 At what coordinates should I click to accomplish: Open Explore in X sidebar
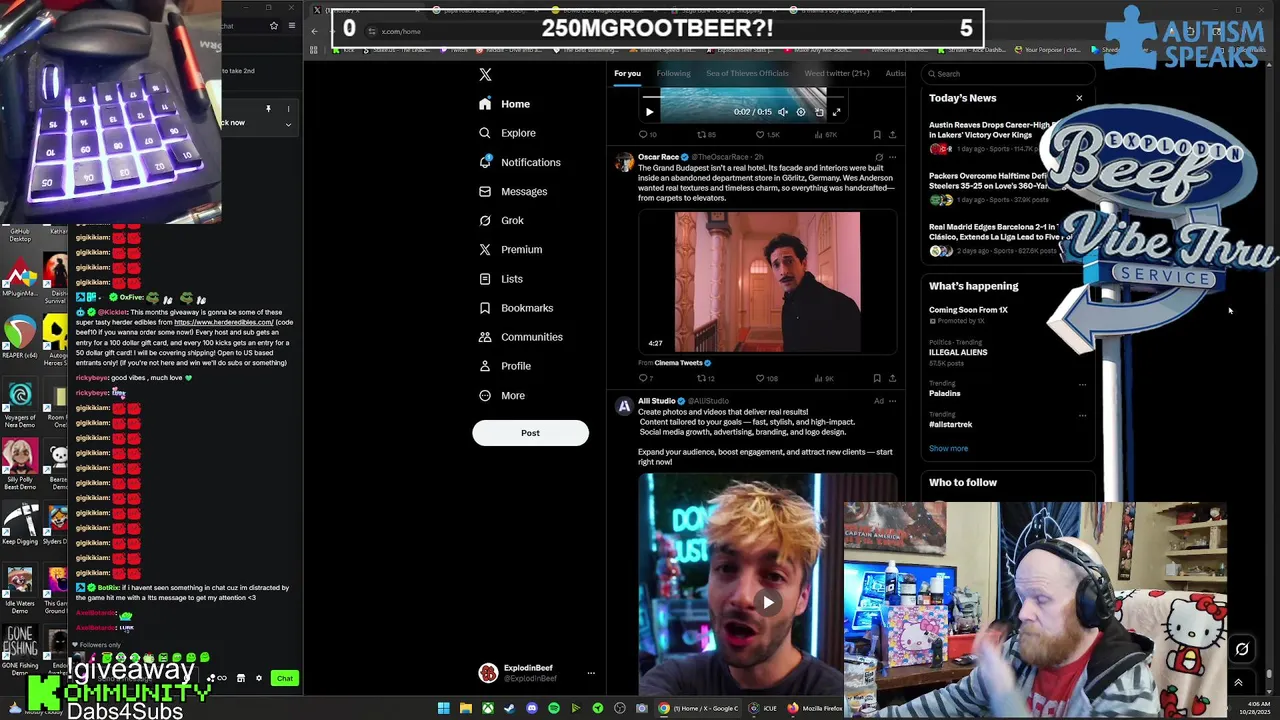[507, 133]
